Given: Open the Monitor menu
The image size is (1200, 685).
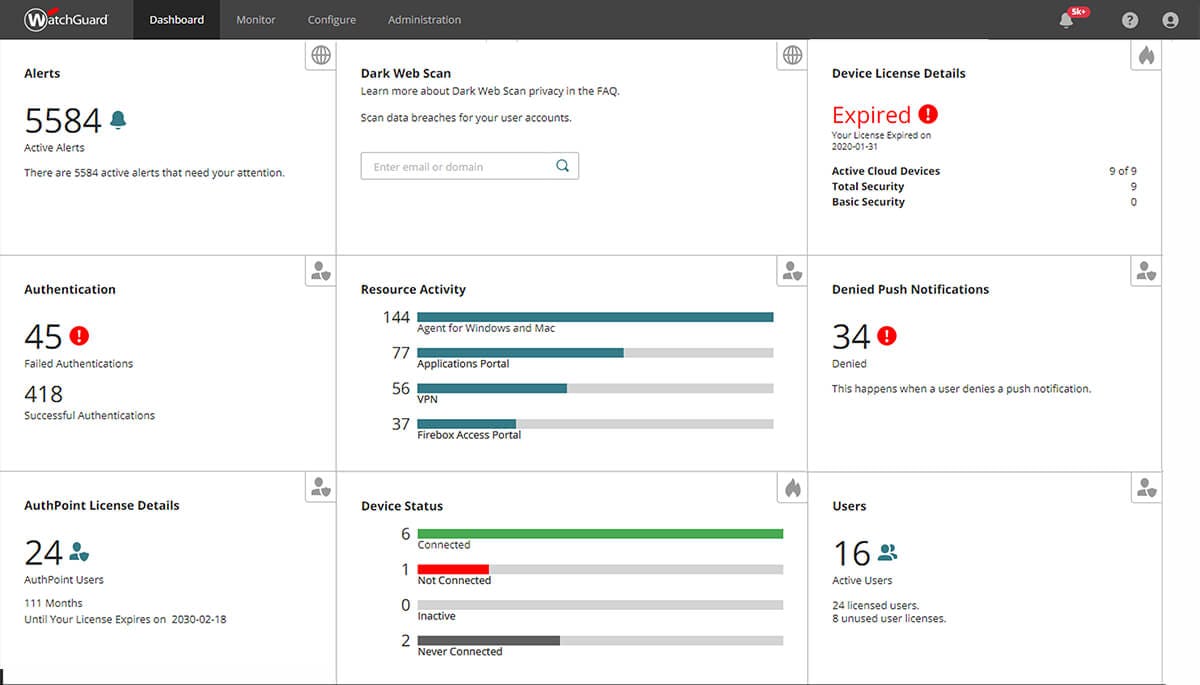Looking at the screenshot, I should click(x=255, y=20).
